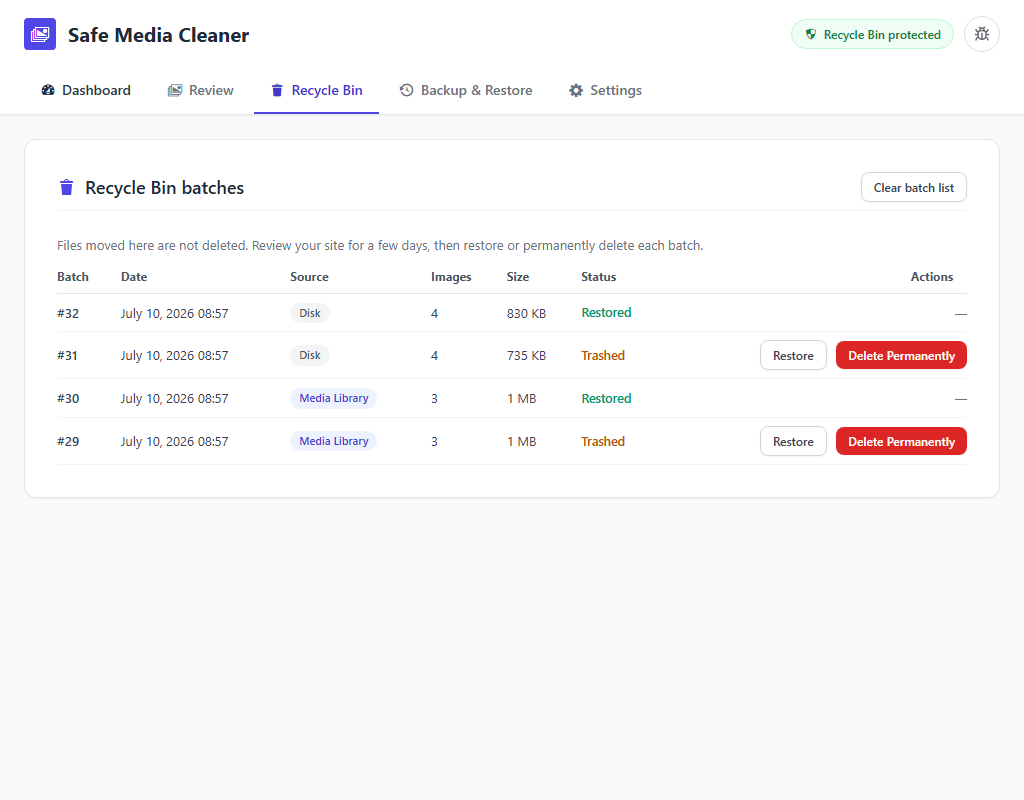Open the Settings tab
1024x800 pixels.
(x=605, y=90)
